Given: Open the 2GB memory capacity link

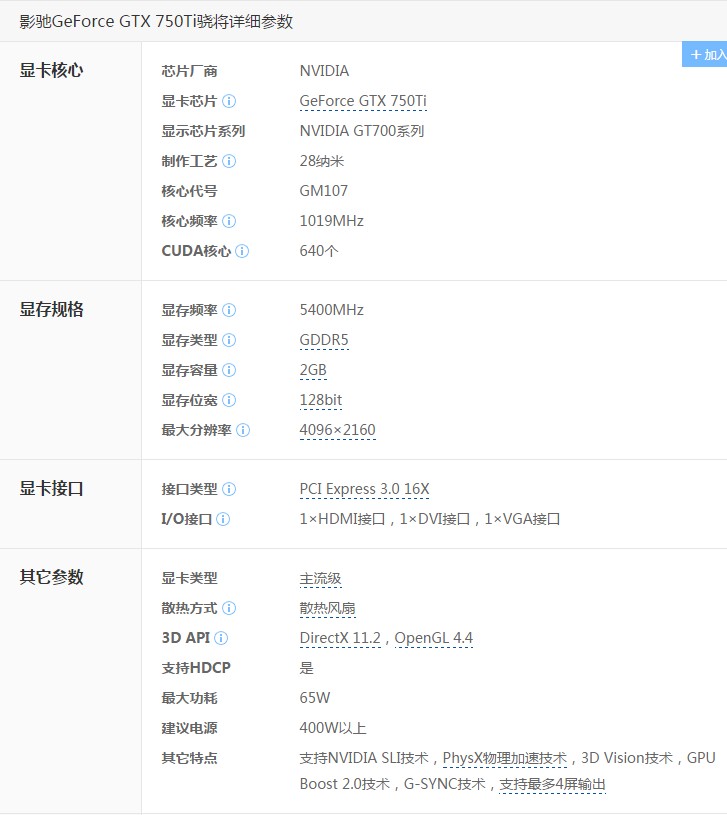Looking at the screenshot, I should (313, 370).
